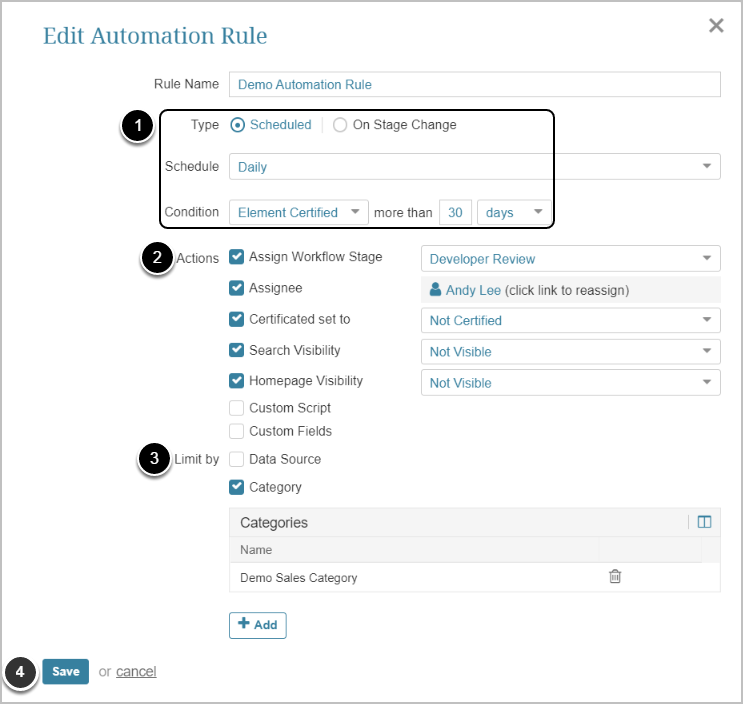Screen dimensions: 743x704
Task: Click the cancel link
Action: [x=136, y=672]
